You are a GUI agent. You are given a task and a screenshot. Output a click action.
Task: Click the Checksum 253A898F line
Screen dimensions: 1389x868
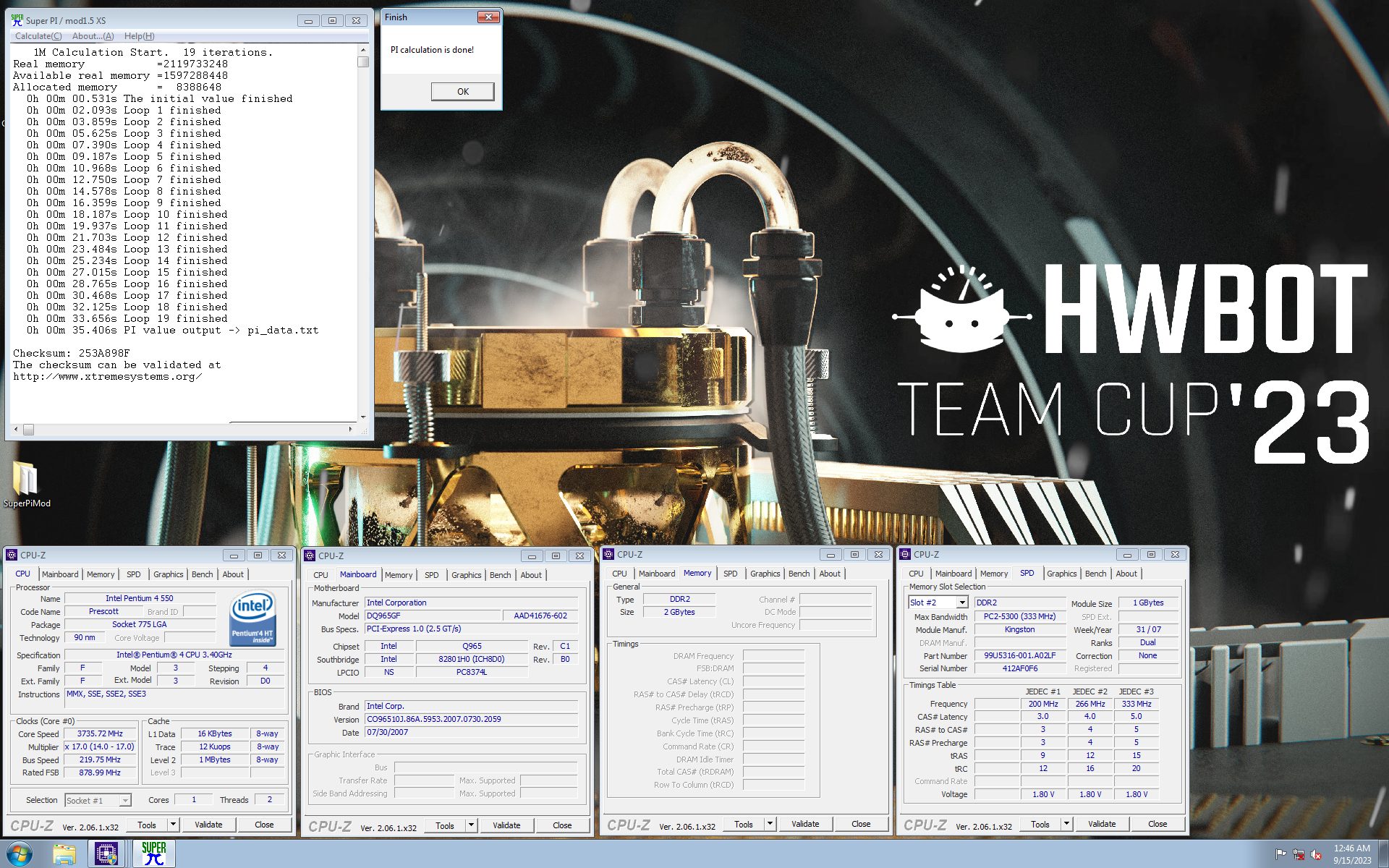tap(72, 354)
